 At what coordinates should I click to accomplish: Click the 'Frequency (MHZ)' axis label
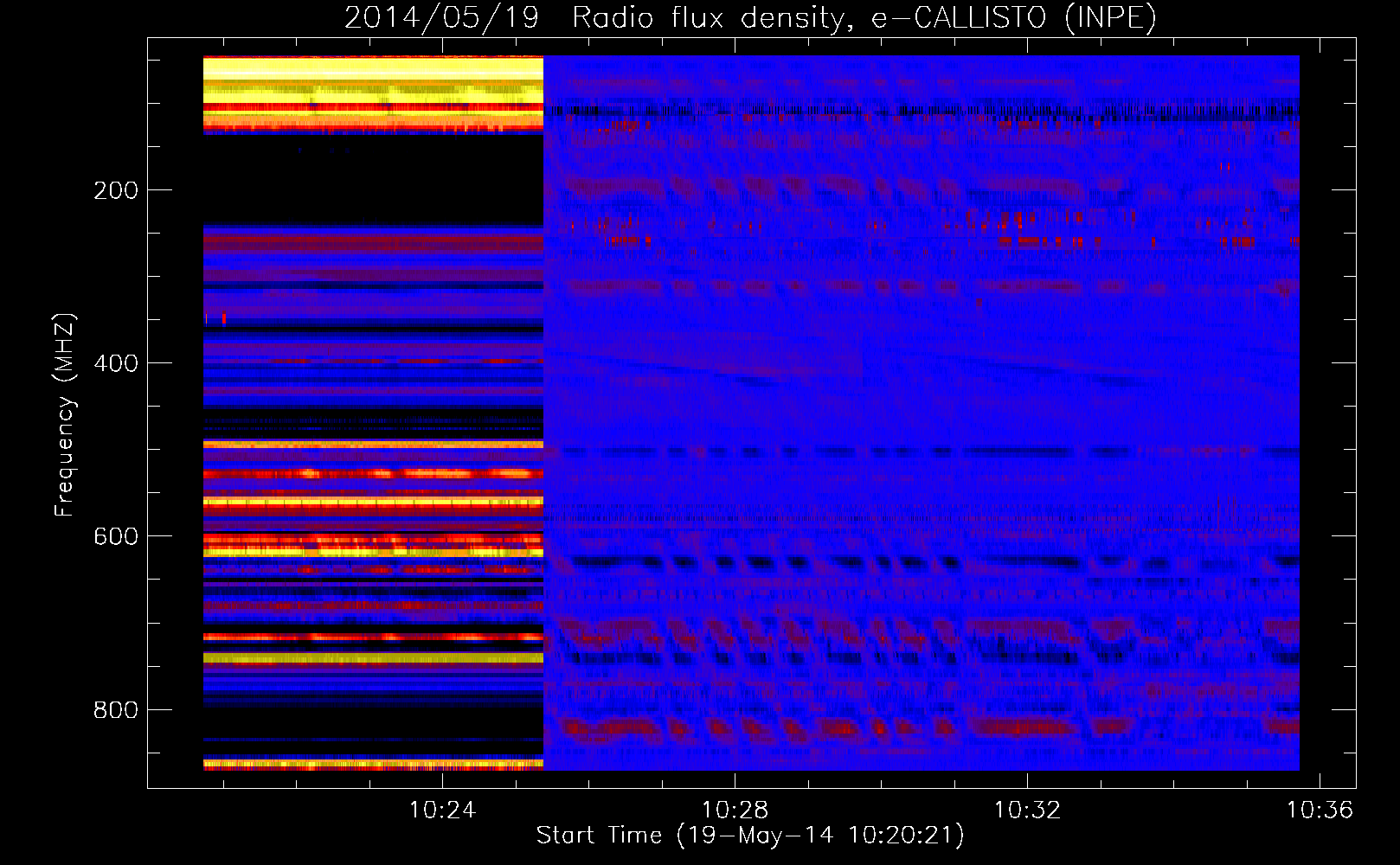[x=64, y=415]
